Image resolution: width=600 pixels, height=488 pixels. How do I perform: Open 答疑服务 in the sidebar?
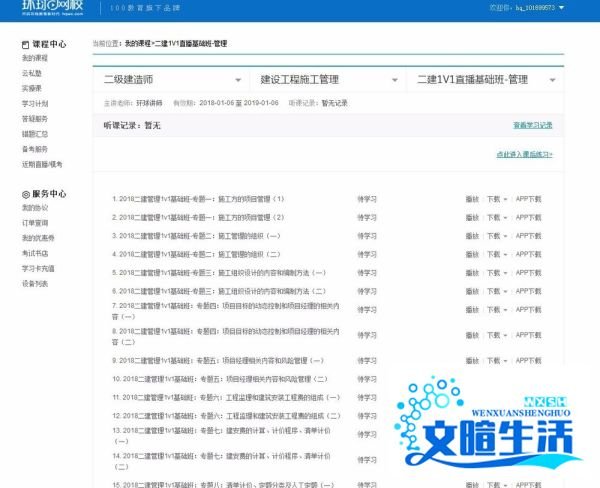(35, 119)
